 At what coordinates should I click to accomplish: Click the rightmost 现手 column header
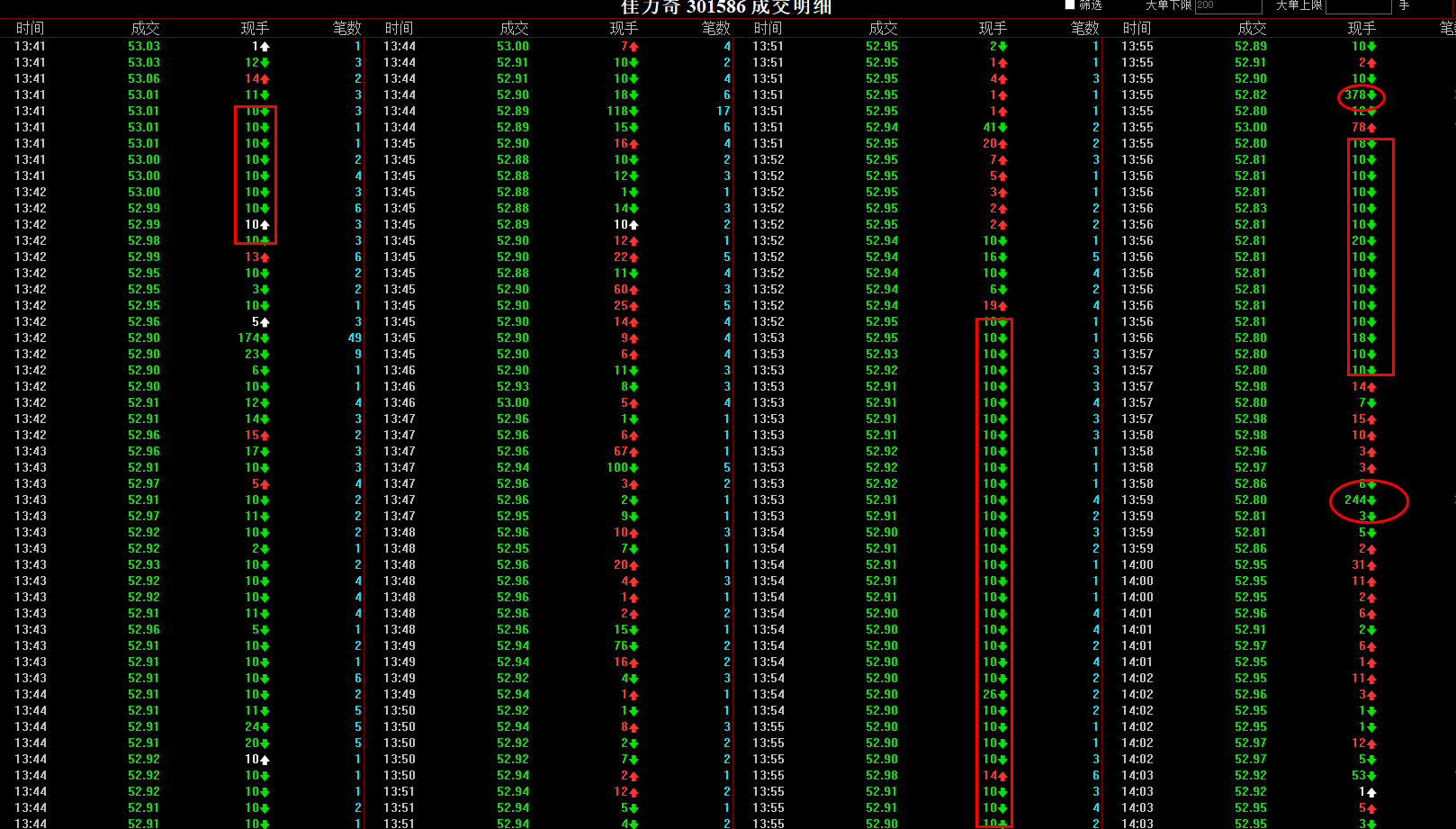(x=1362, y=29)
